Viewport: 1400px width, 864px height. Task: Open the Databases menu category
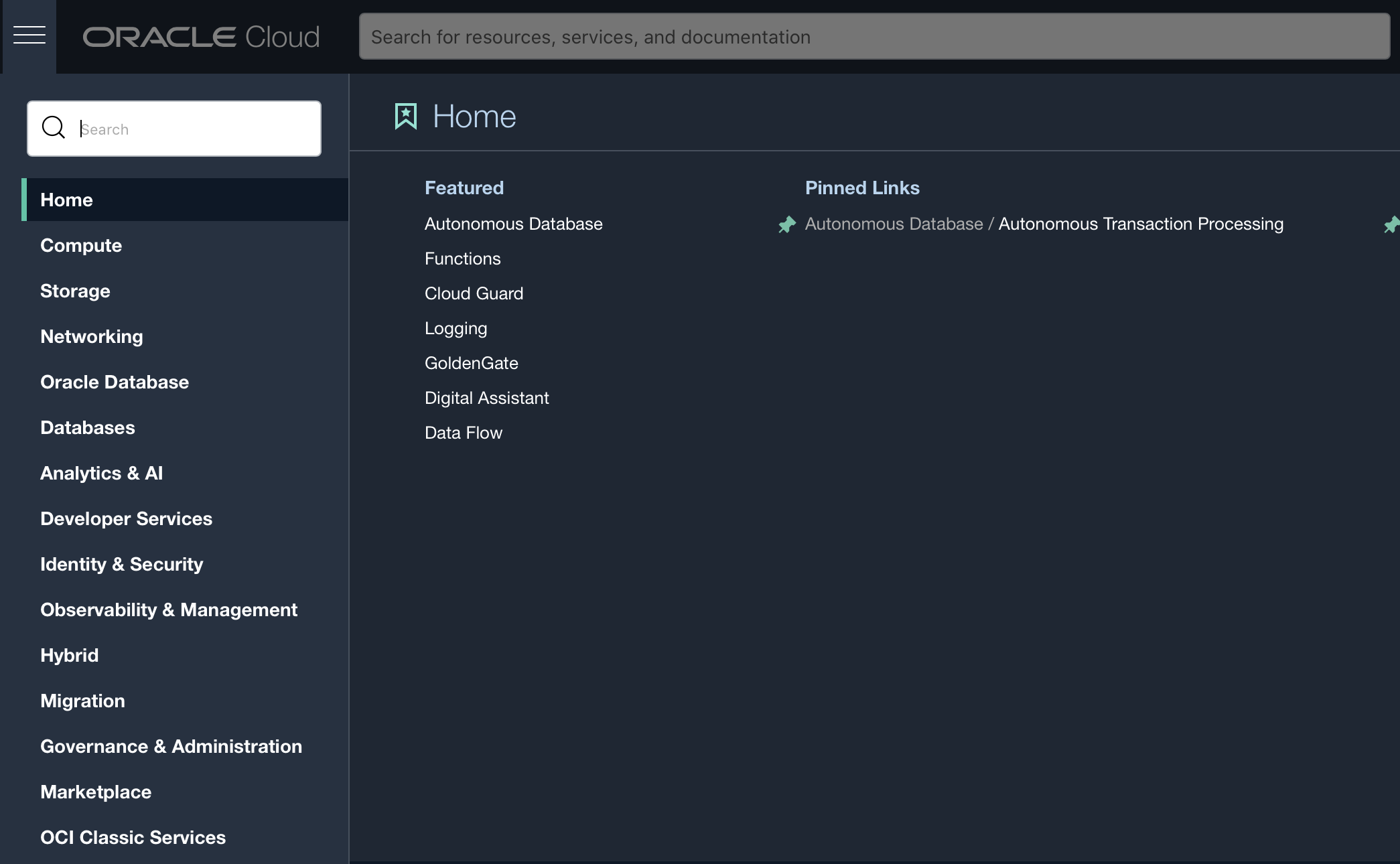(x=88, y=427)
